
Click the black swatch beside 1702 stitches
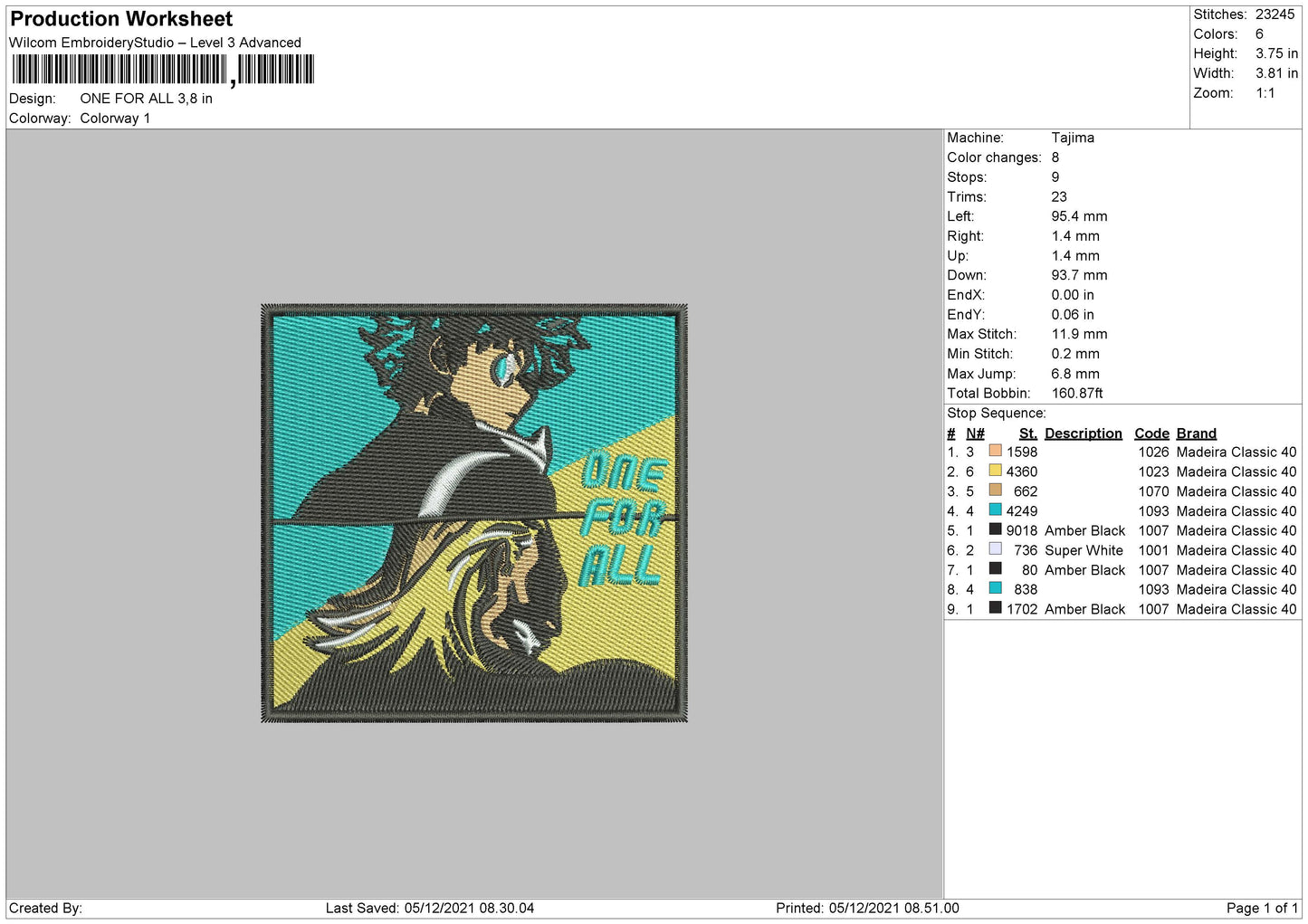coord(995,607)
